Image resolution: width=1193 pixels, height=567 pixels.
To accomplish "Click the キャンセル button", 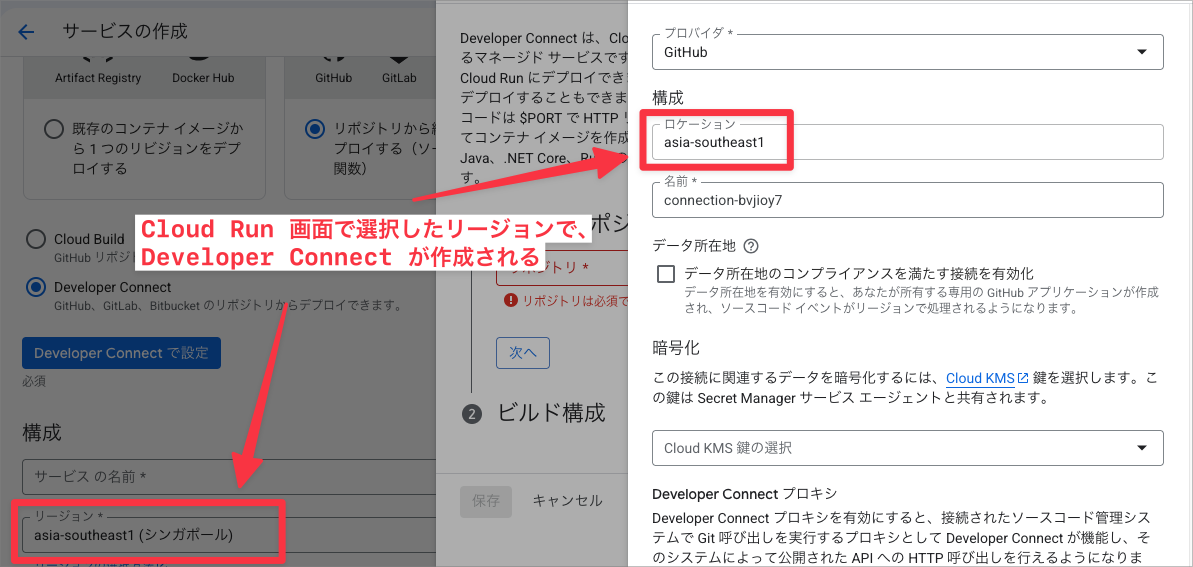I will [567, 501].
